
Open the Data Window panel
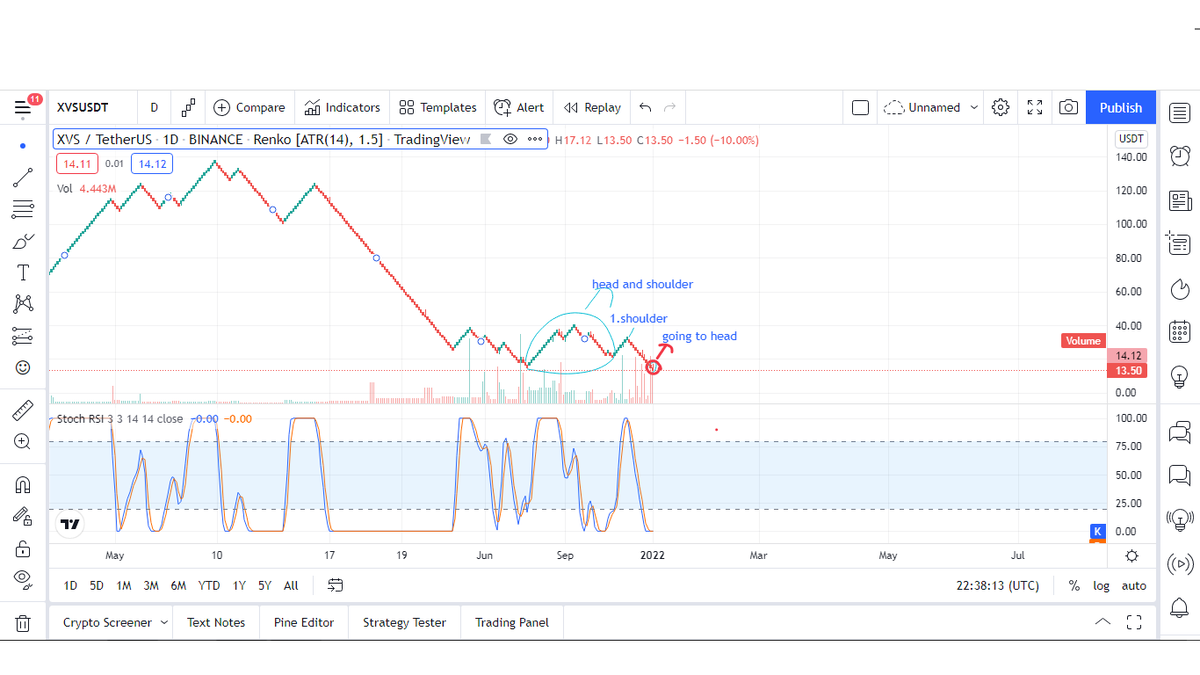pos(1180,243)
